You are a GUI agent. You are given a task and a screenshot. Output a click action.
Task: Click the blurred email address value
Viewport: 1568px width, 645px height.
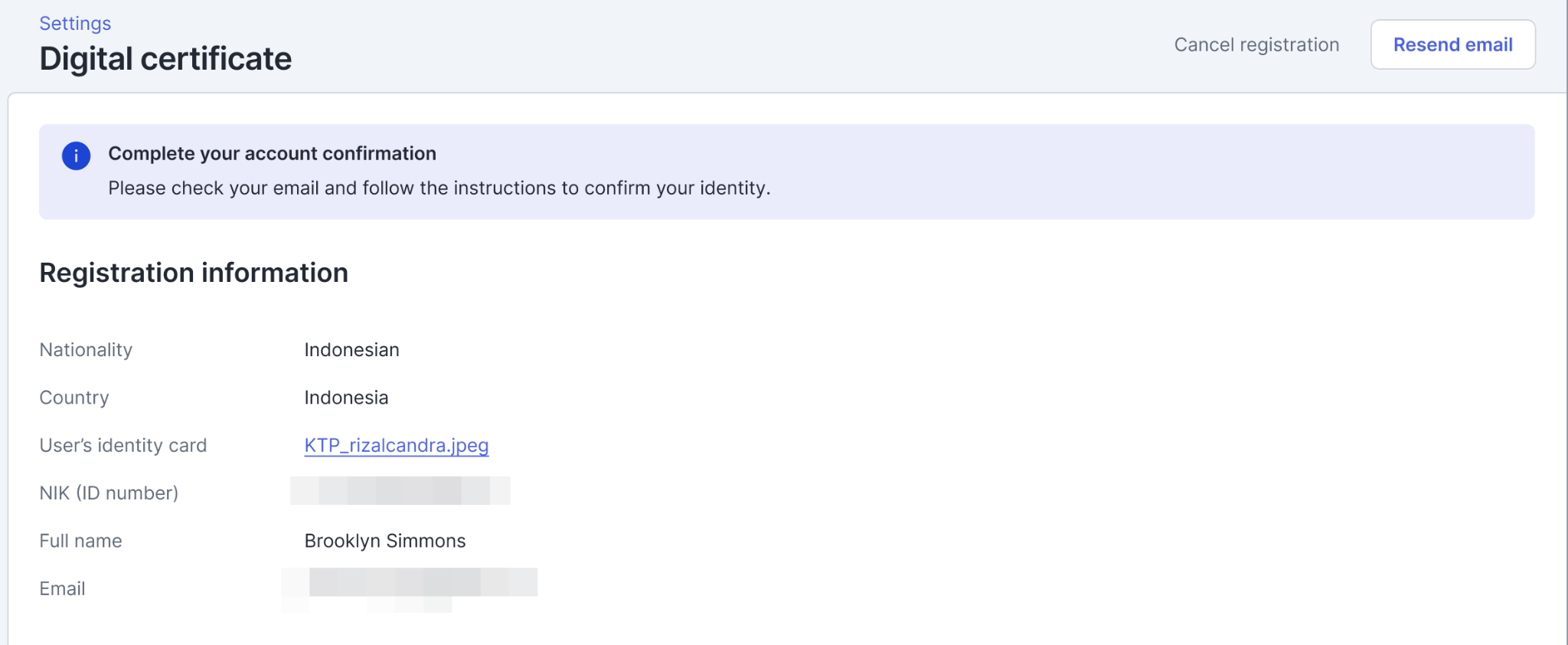[409, 588]
